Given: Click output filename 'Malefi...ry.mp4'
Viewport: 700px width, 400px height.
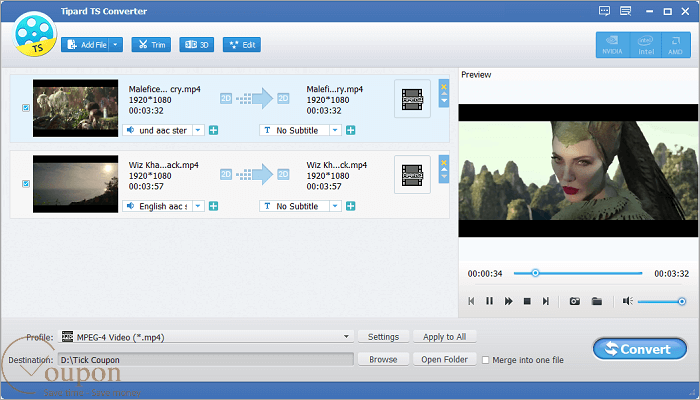Looking at the screenshot, I should click(334, 89).
